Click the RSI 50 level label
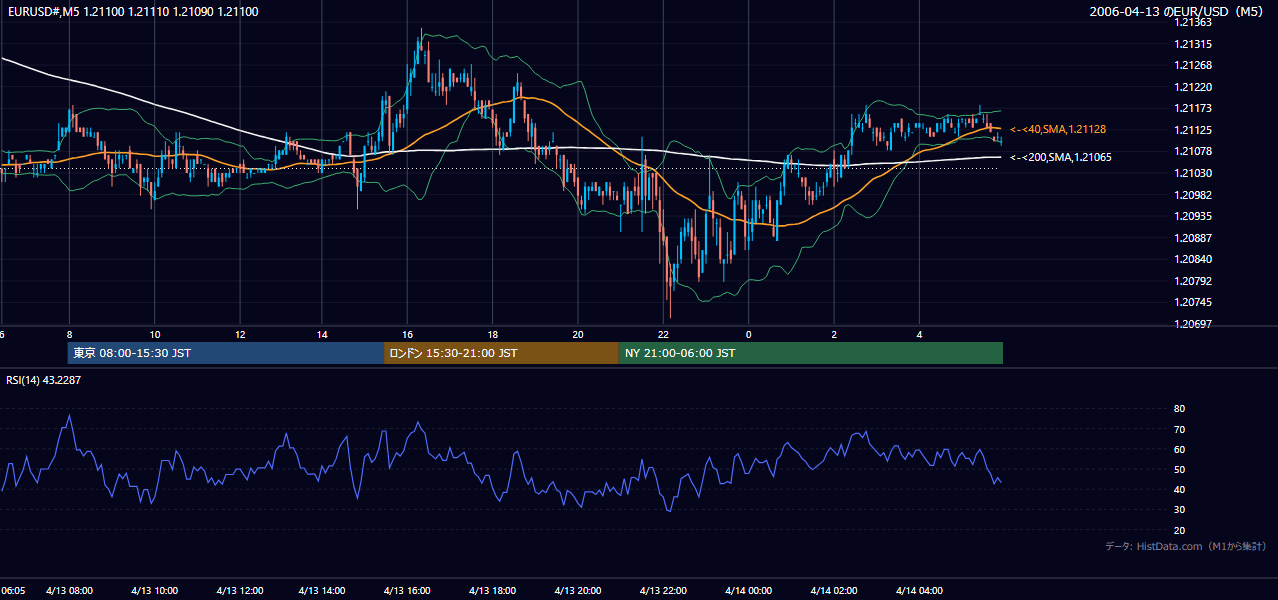 click(x=1180, y=469)
